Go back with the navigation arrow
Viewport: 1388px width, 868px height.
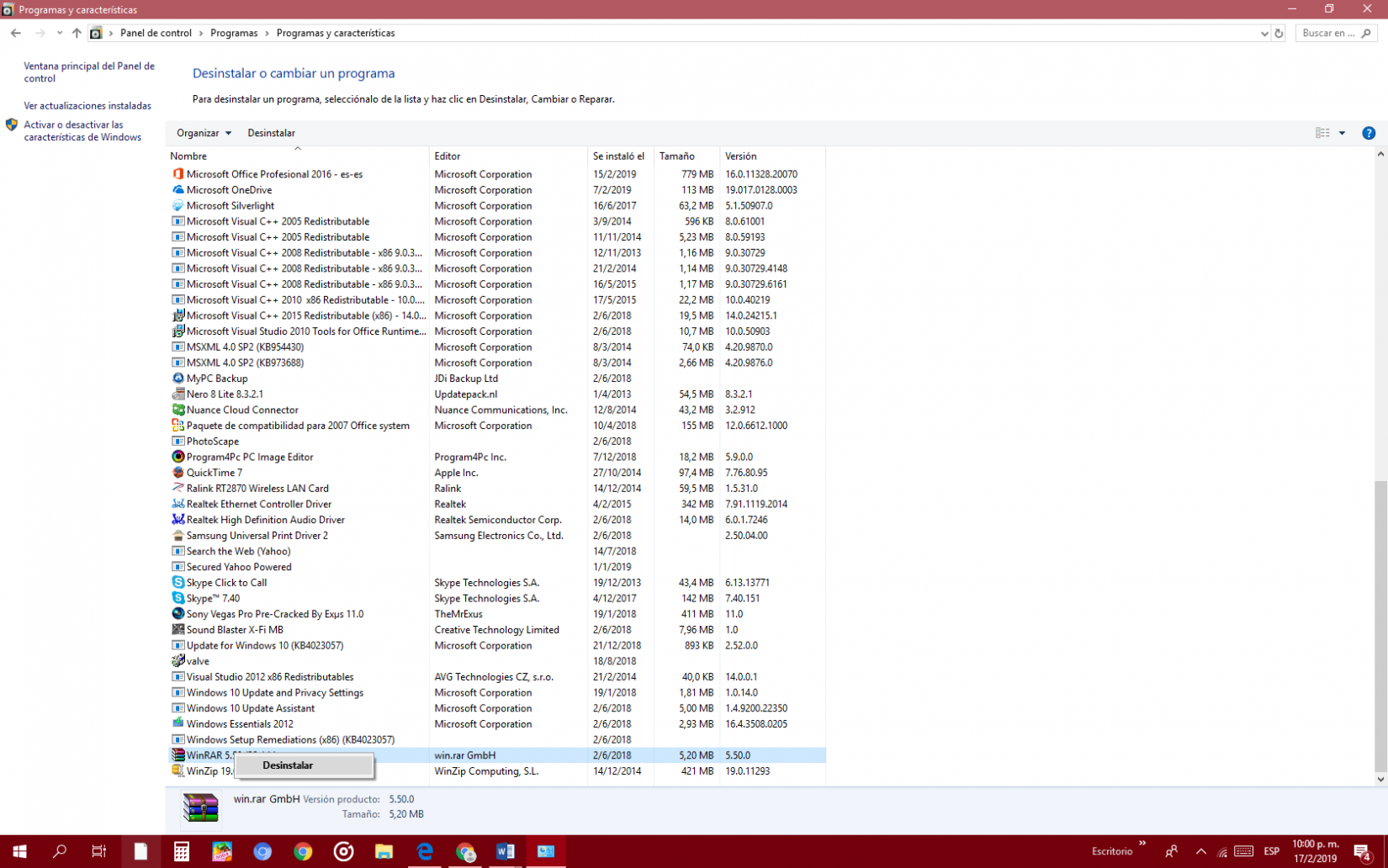[x=16, y=34]
